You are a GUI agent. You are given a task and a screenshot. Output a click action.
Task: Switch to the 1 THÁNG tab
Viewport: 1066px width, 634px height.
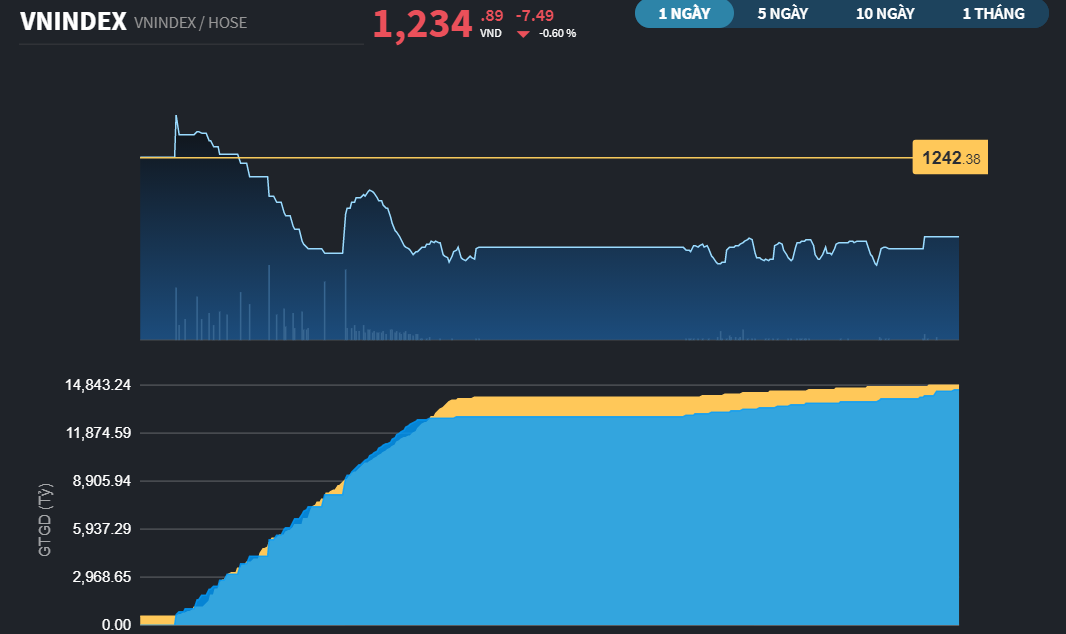pyautogui.click(x=993, y=14)
